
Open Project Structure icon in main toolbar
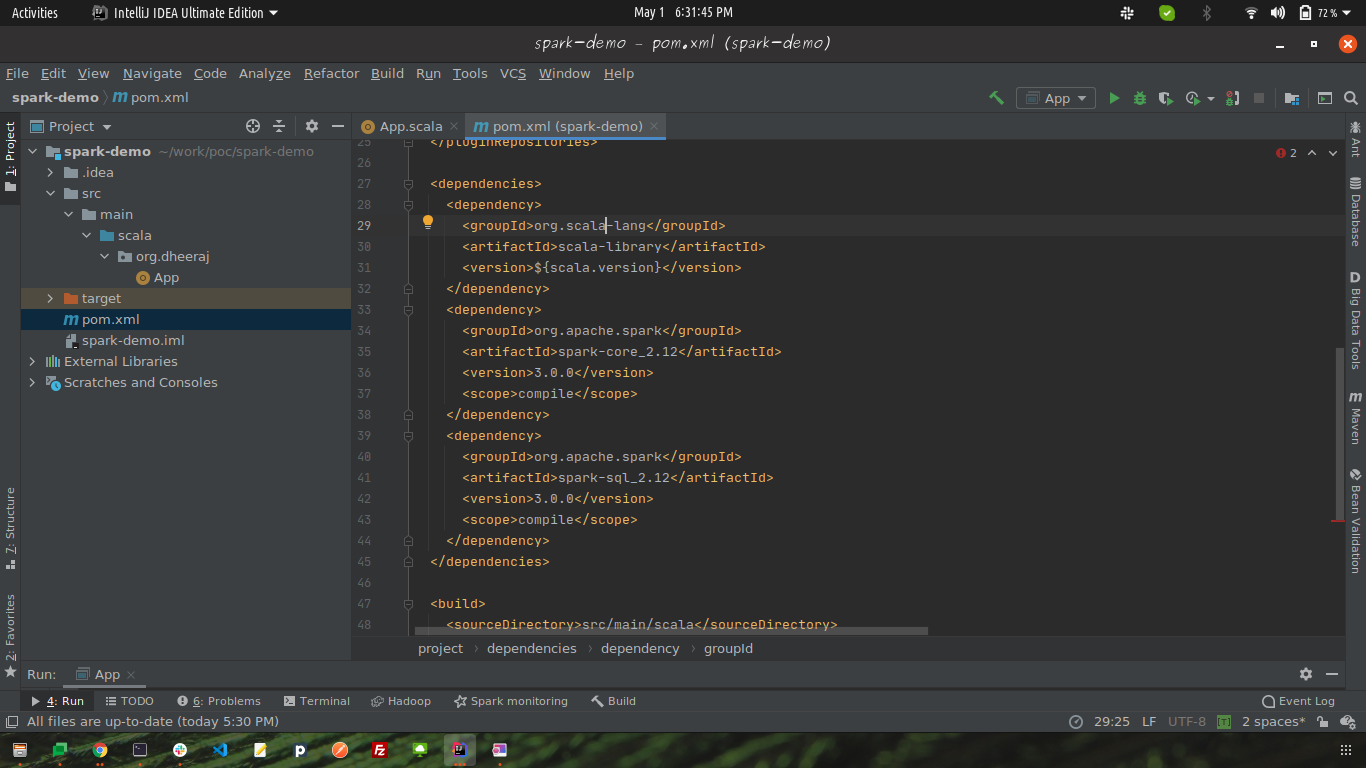pyautogui.click(x=1292, y=98)
